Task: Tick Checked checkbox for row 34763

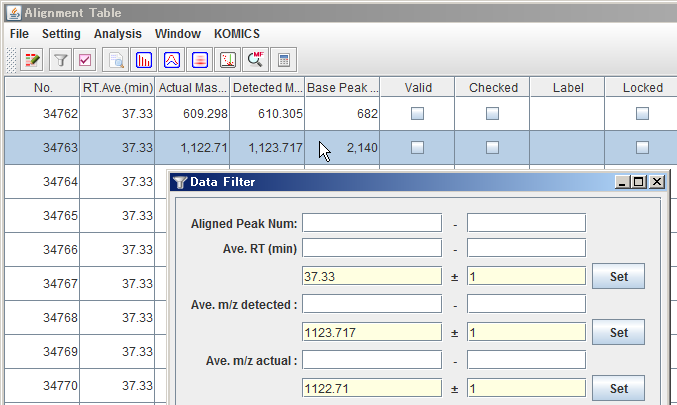Action: pyautogui.click(x=493, y=148)
